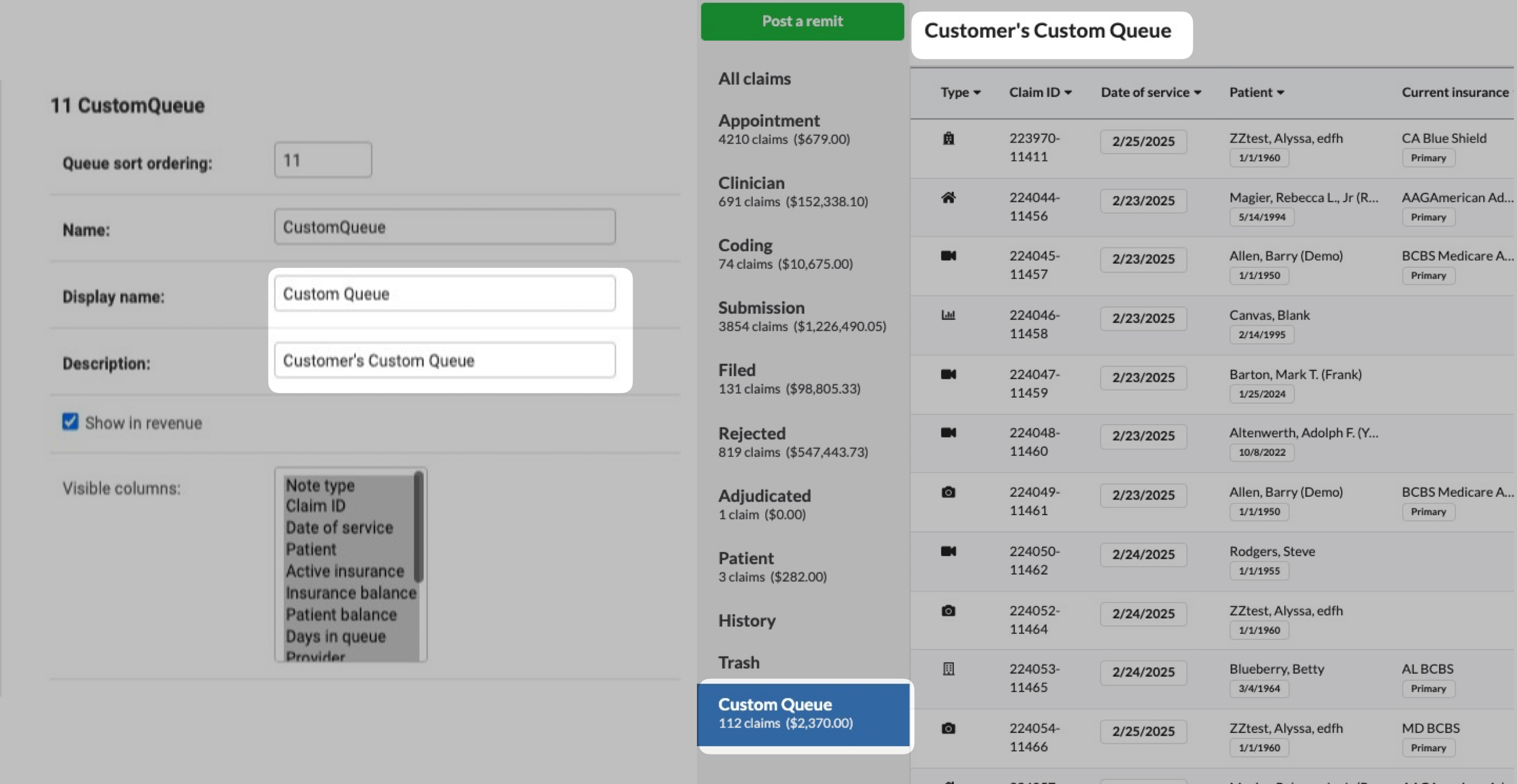
Task: Click home icon for claim 224044-11456
Action: pos(948,198)
